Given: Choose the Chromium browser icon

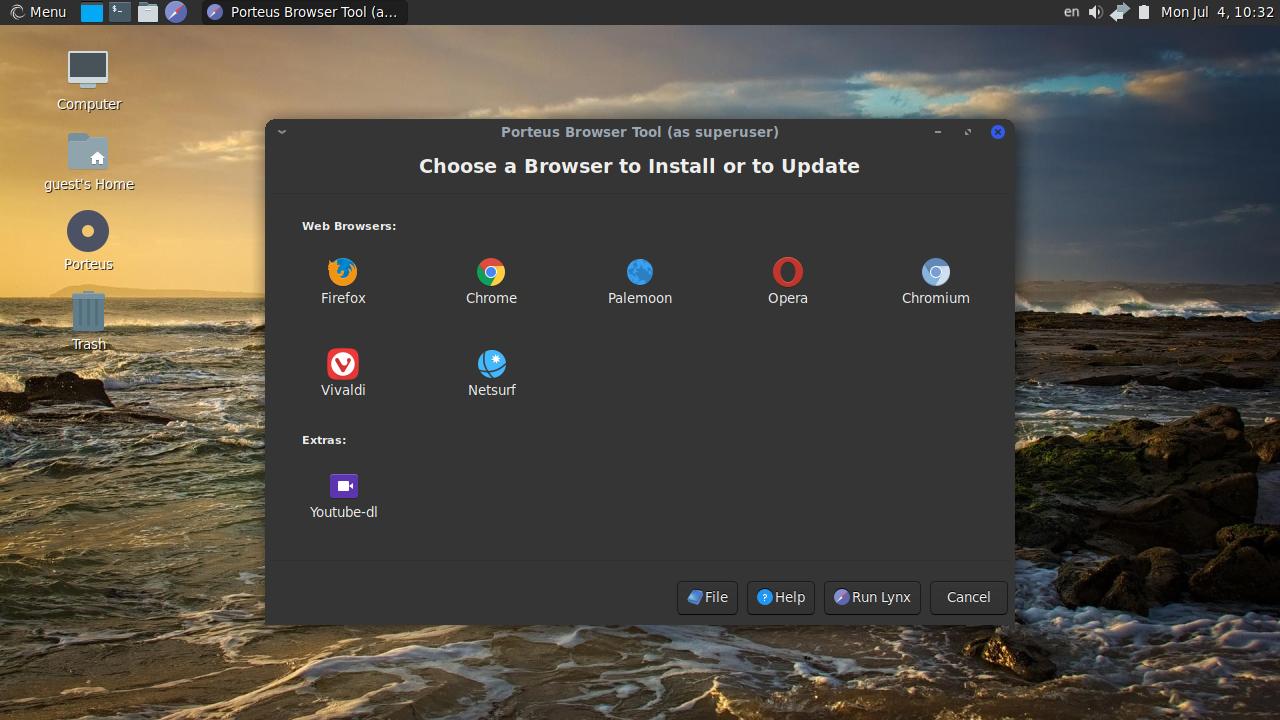Looking at the screenshot, I should 936,272.
